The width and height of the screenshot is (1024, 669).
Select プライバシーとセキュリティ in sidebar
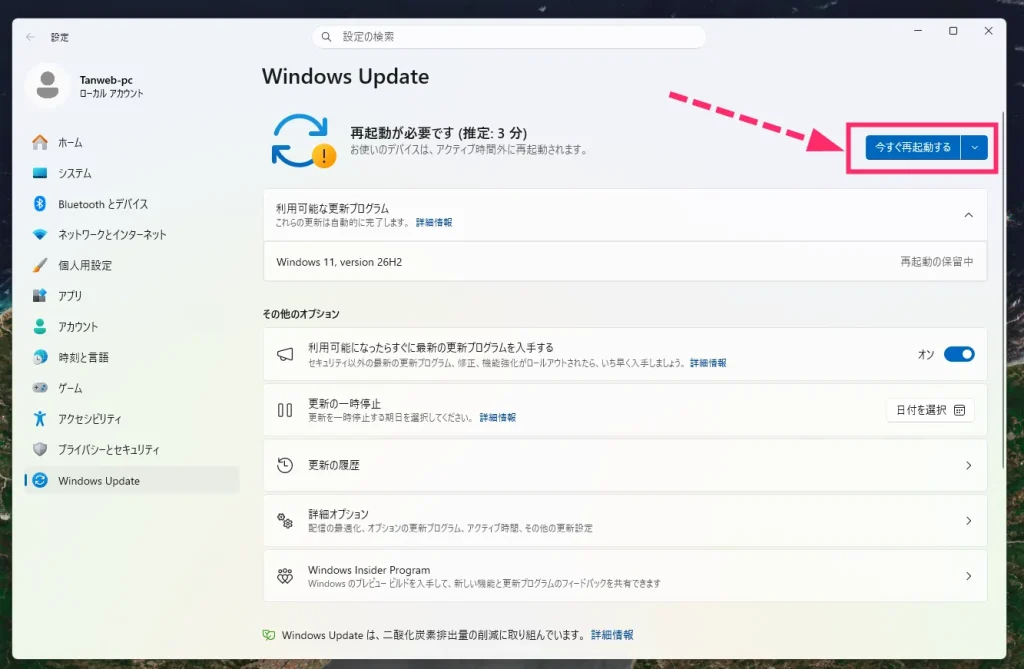point(133,449)
